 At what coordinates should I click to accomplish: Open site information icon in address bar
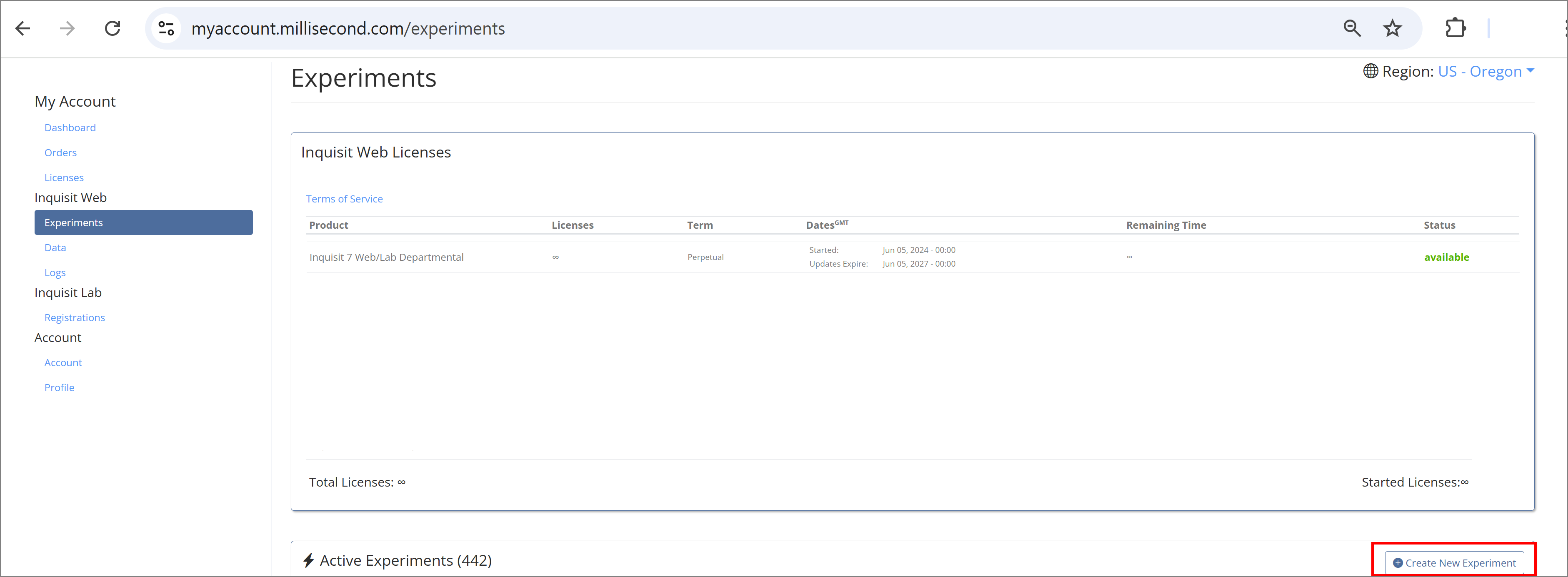point(166,29)
